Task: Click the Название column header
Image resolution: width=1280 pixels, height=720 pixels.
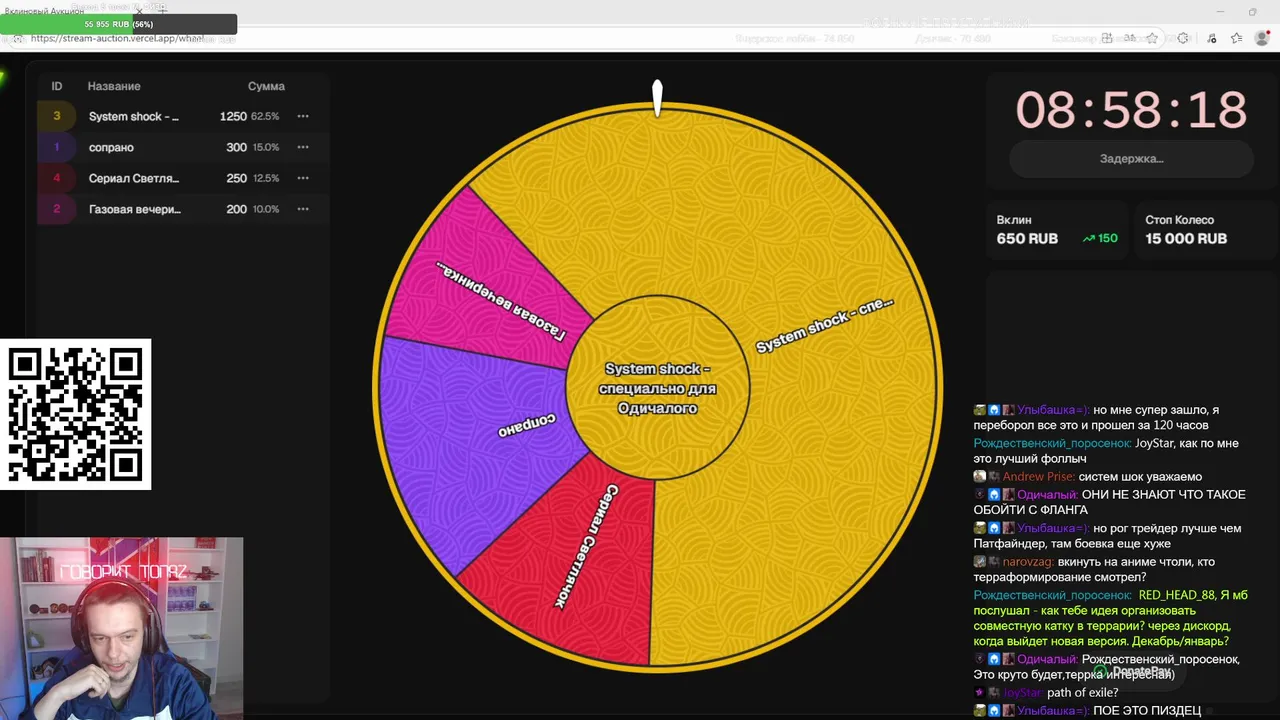Action: coord(114,86)
